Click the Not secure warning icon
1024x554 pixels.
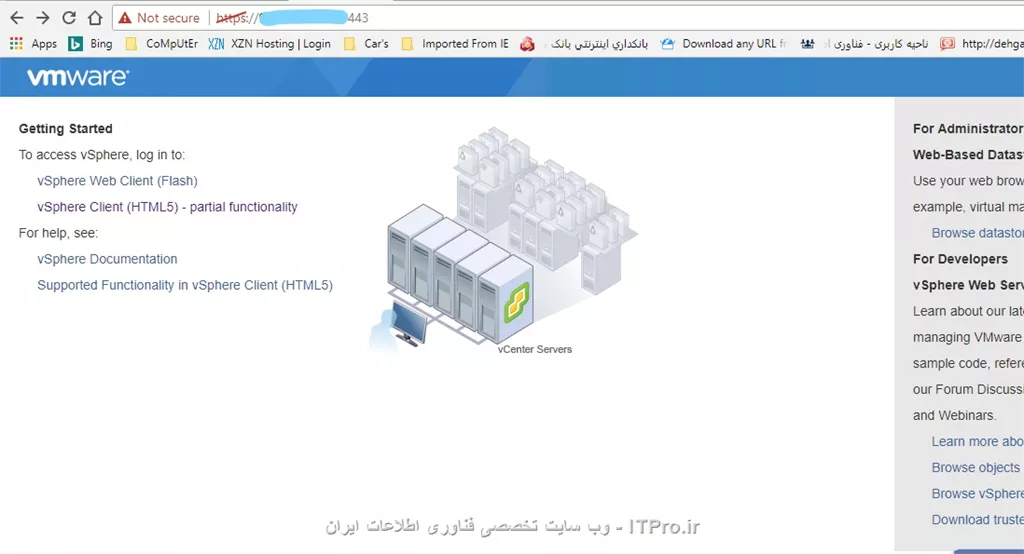(125, 18)
